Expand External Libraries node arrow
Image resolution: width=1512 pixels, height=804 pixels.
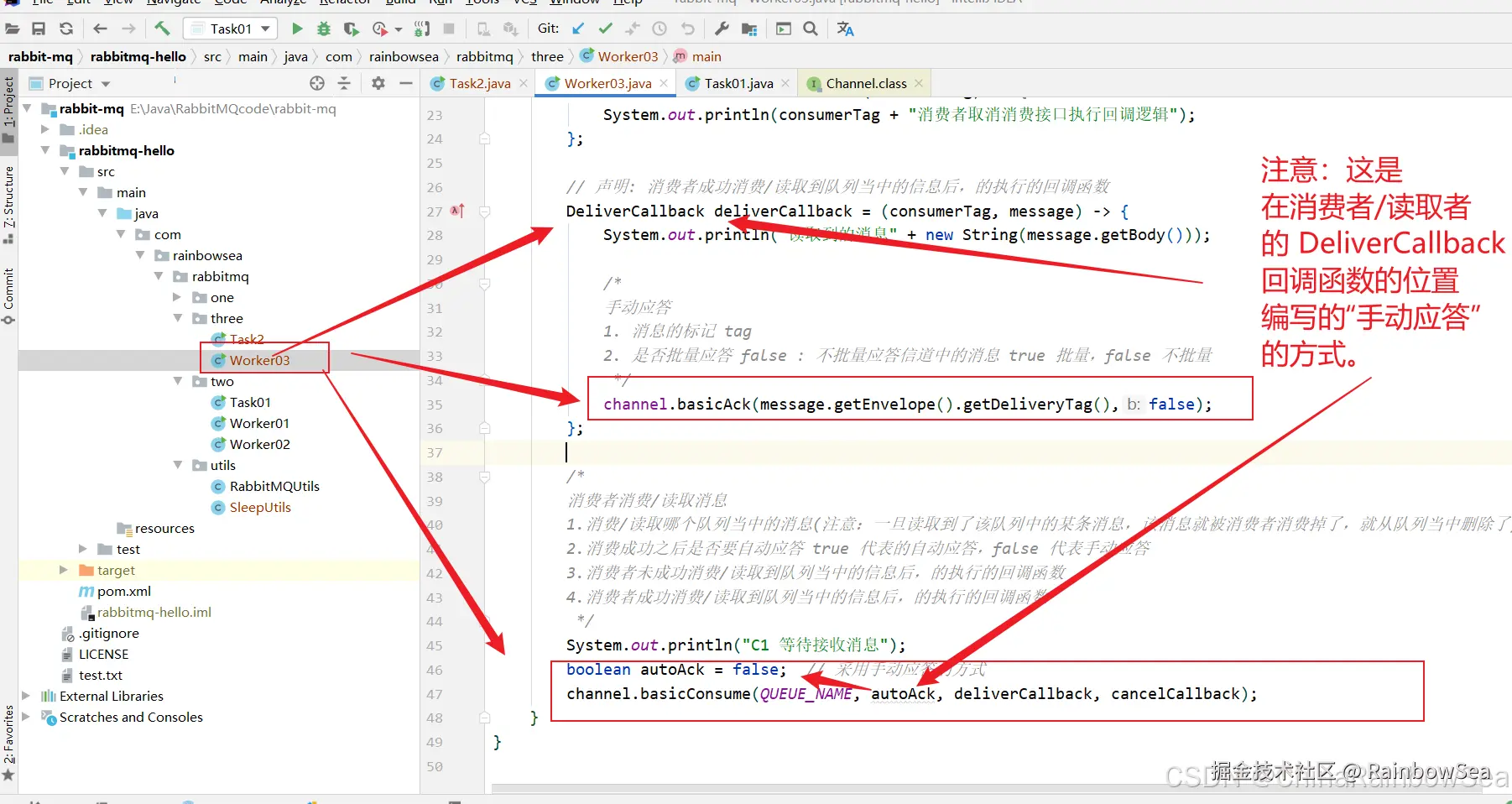(x=26, y=696)
